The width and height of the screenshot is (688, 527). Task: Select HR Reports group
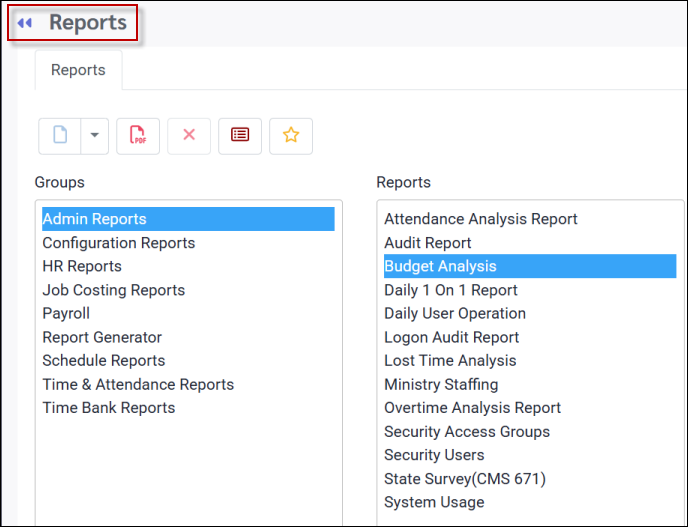[x=188, y=266]
